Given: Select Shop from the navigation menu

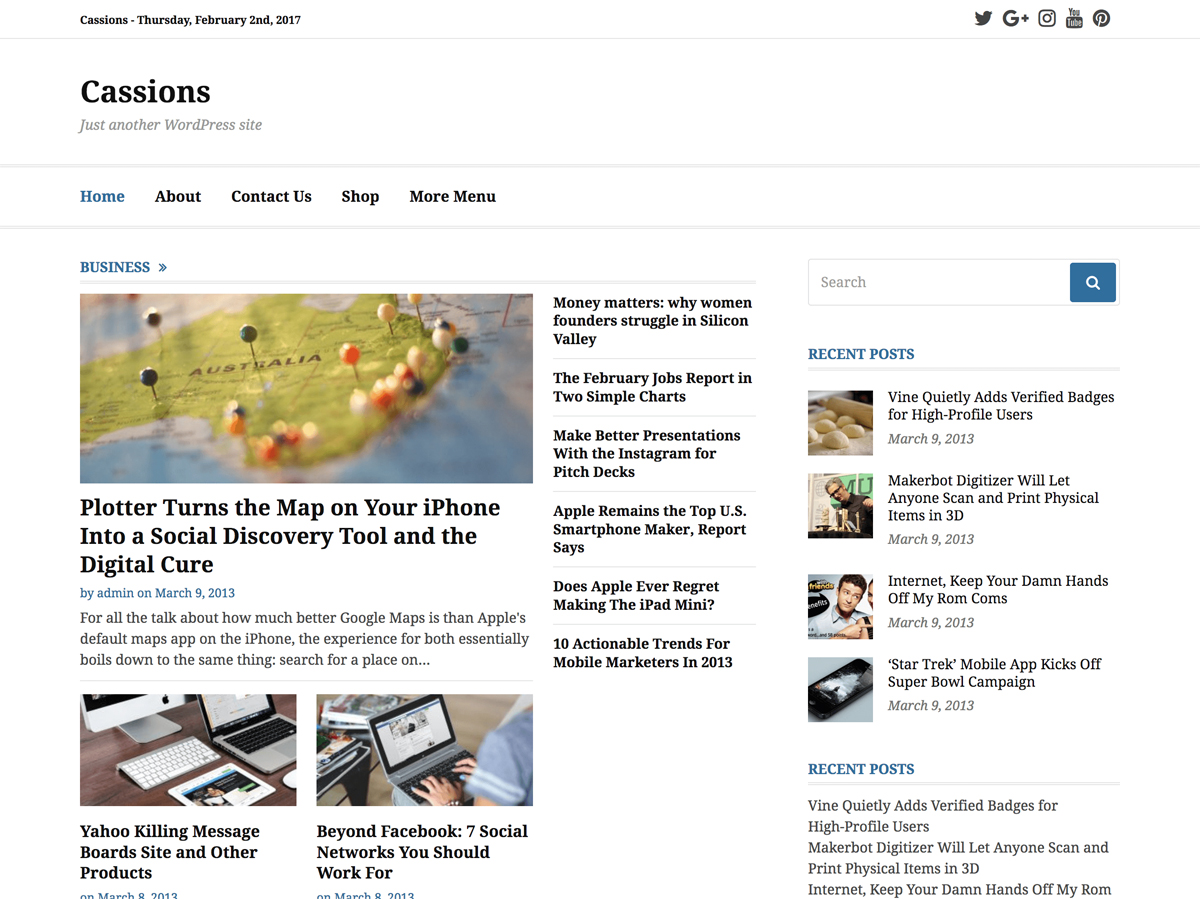Looking at the screenshot, I should pos(360,196).
